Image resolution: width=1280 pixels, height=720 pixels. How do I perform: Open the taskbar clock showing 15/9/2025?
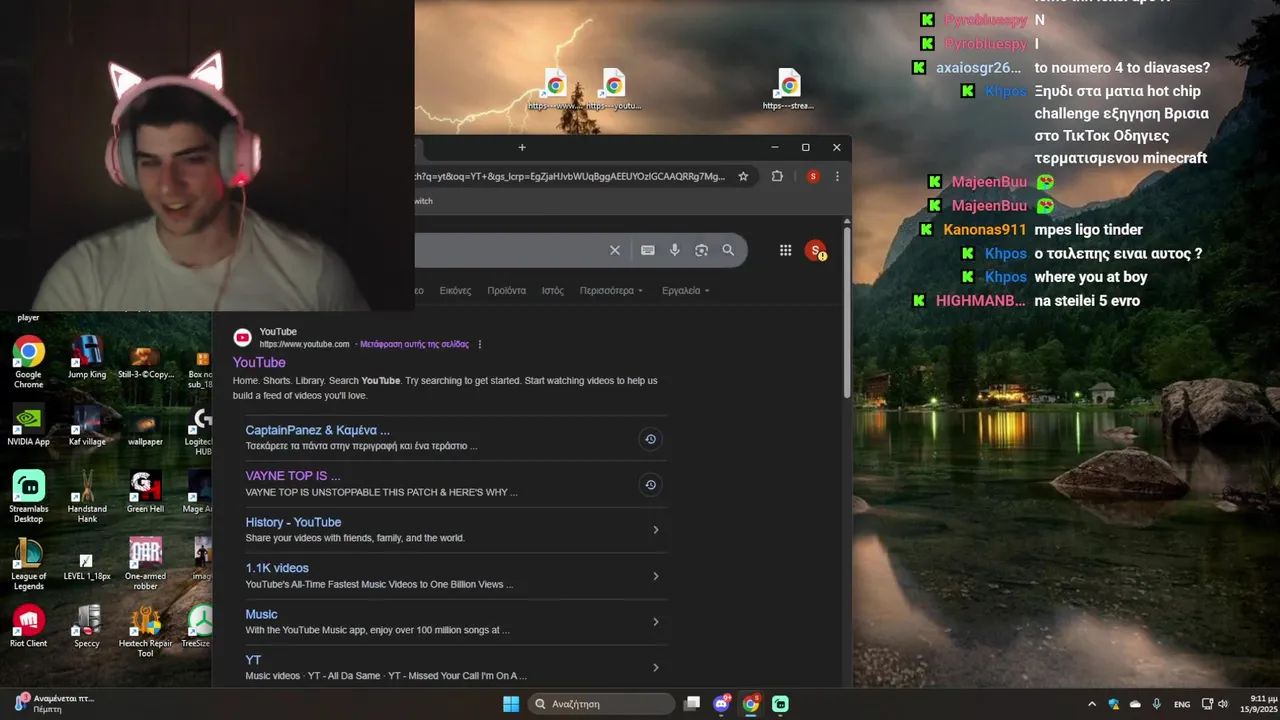click(x=1258, y=704)
